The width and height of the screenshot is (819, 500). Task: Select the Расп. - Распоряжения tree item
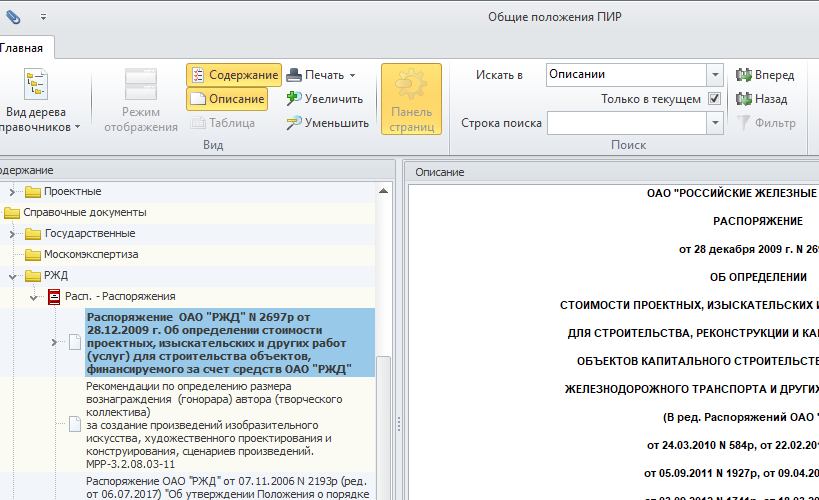[120, 296]
